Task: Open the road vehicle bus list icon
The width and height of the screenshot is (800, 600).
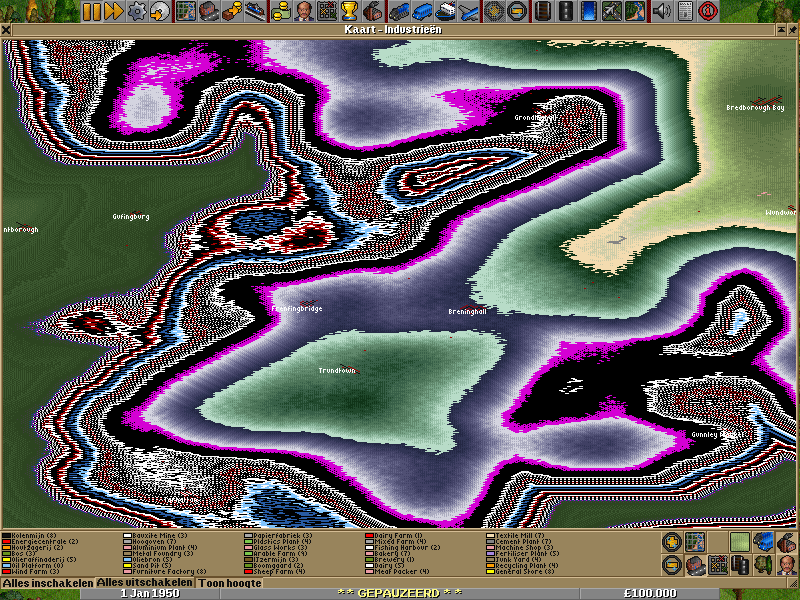Action: tap(421, 11)
